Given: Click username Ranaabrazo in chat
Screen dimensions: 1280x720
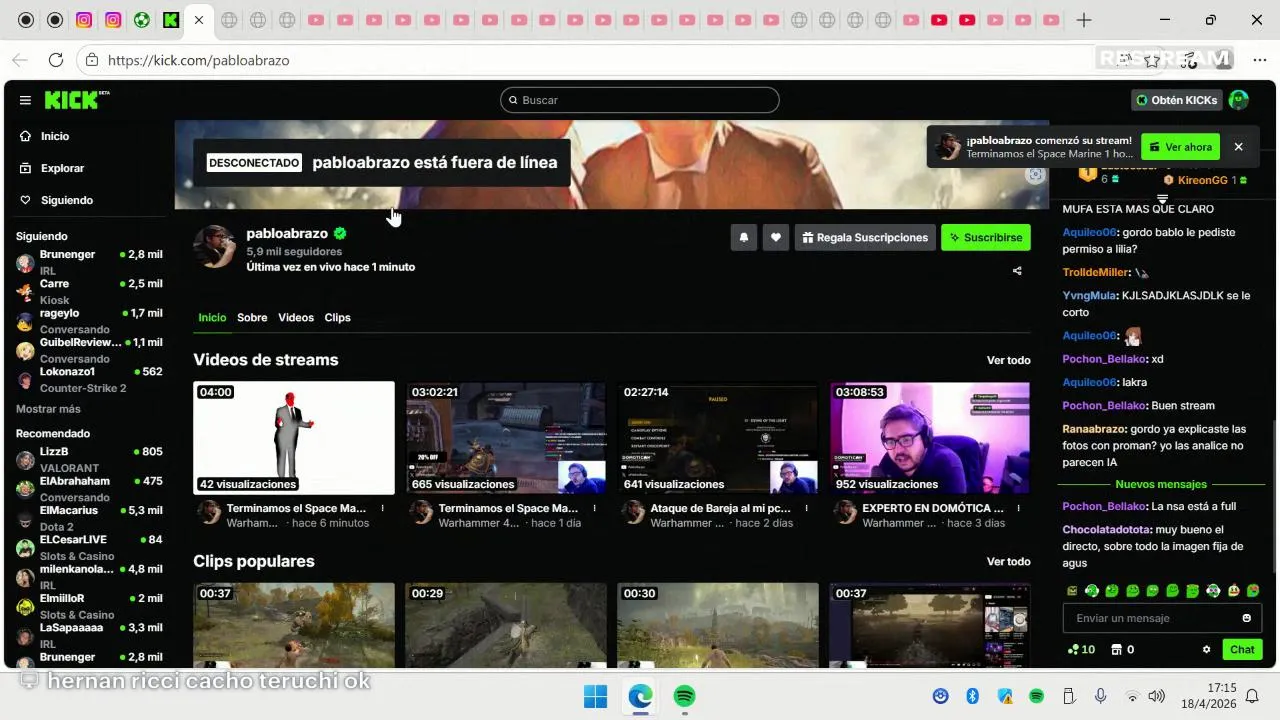Looking at the screenshot, I should (1094, 429).
